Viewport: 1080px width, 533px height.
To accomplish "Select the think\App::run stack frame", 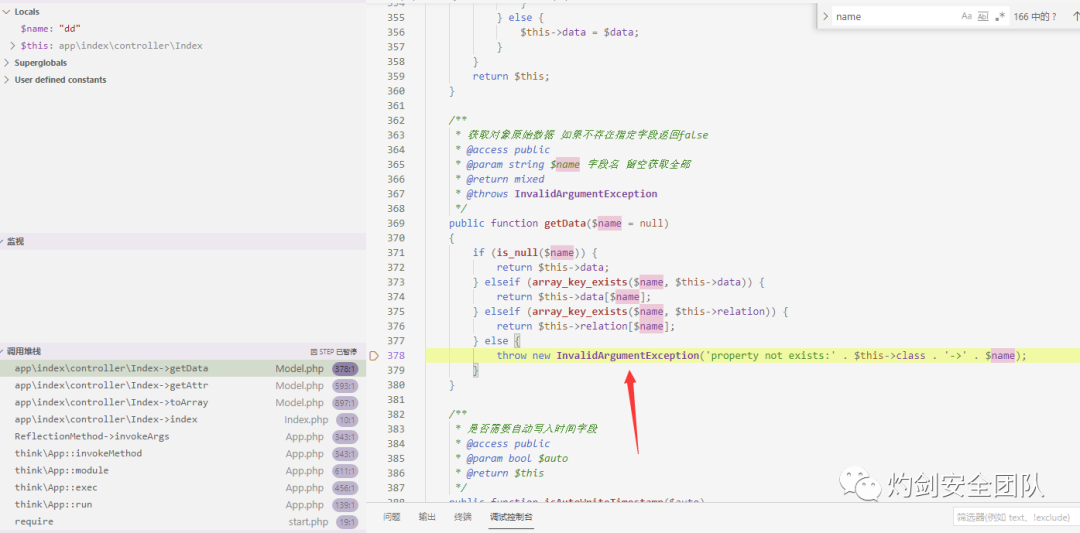I will (x=183, y=505).
